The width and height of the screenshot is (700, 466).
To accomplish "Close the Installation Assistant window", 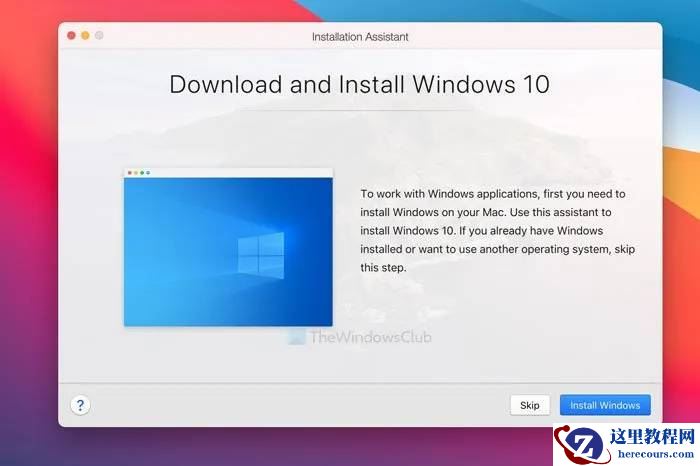I will (71, 35).
